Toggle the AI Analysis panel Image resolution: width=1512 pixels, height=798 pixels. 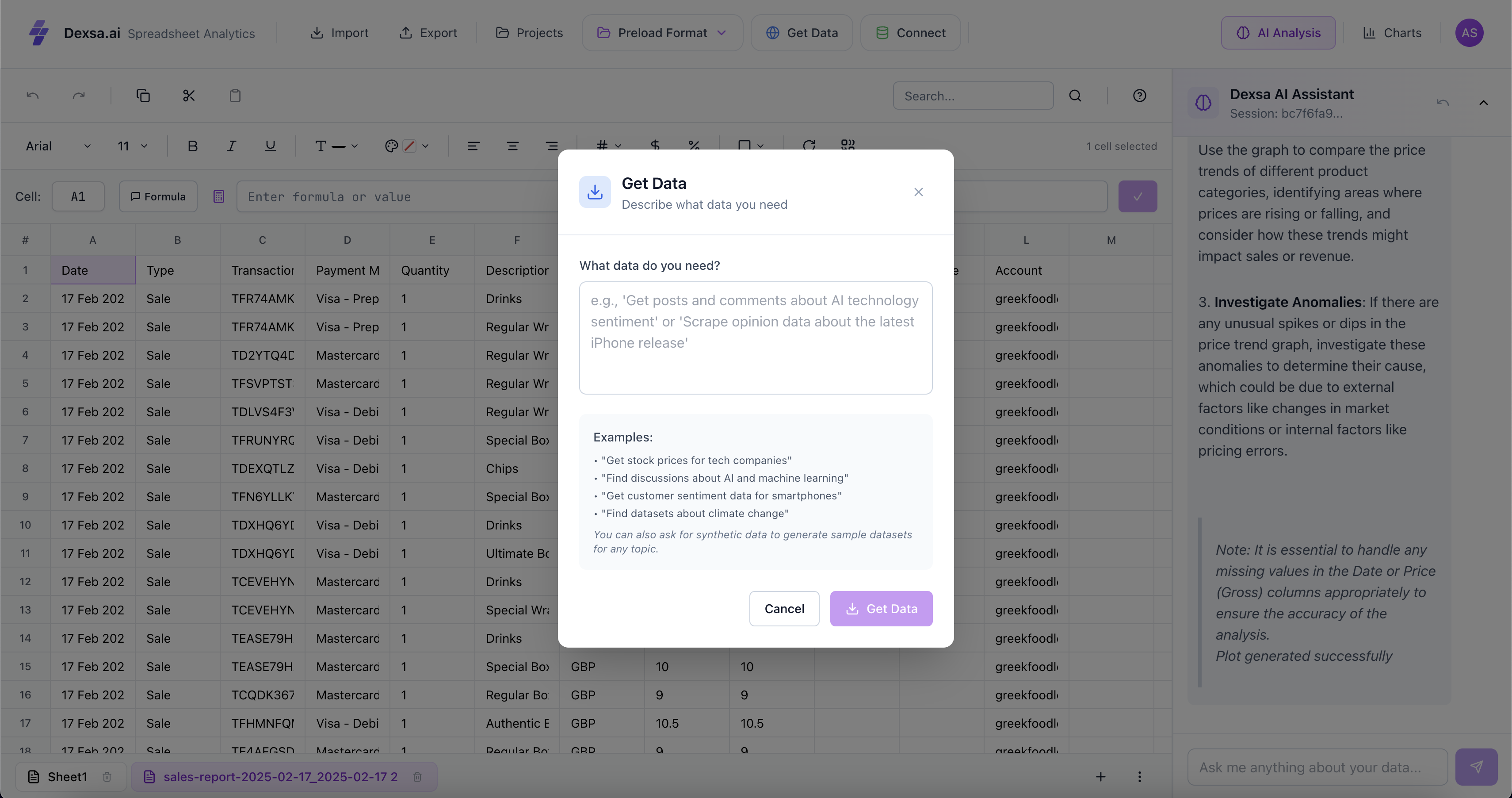1279,33
